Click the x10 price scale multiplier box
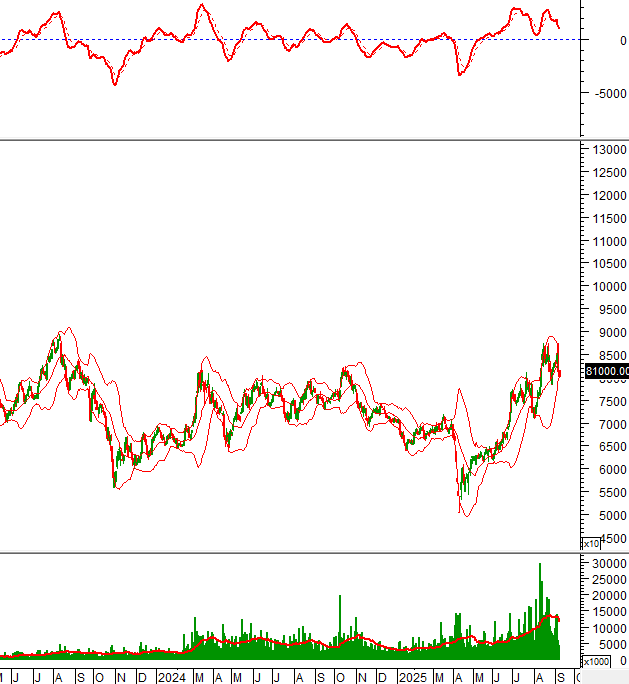This screenshot has width=629, height=684. 592,543
